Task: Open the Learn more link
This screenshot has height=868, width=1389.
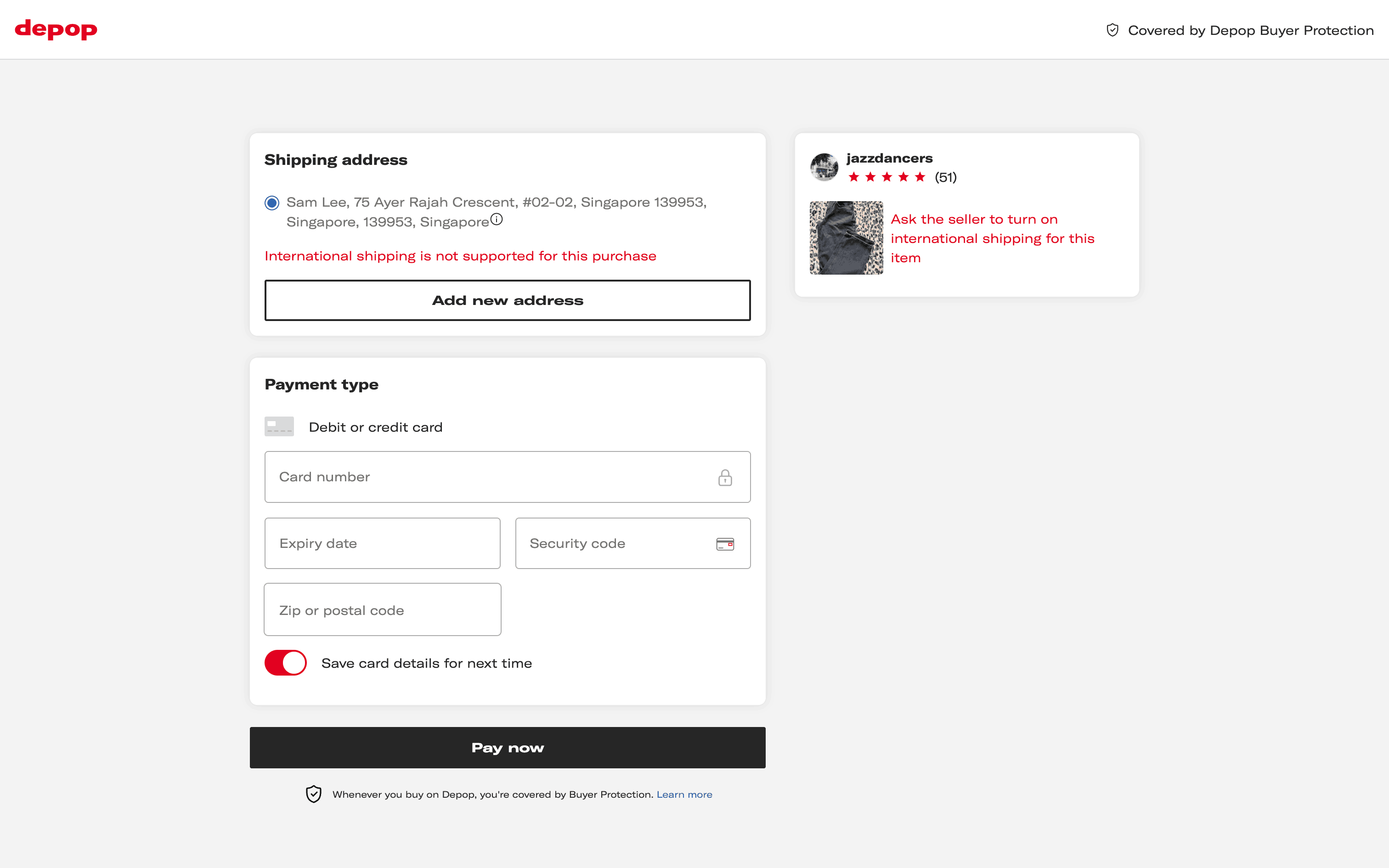Action: point(684,795)
